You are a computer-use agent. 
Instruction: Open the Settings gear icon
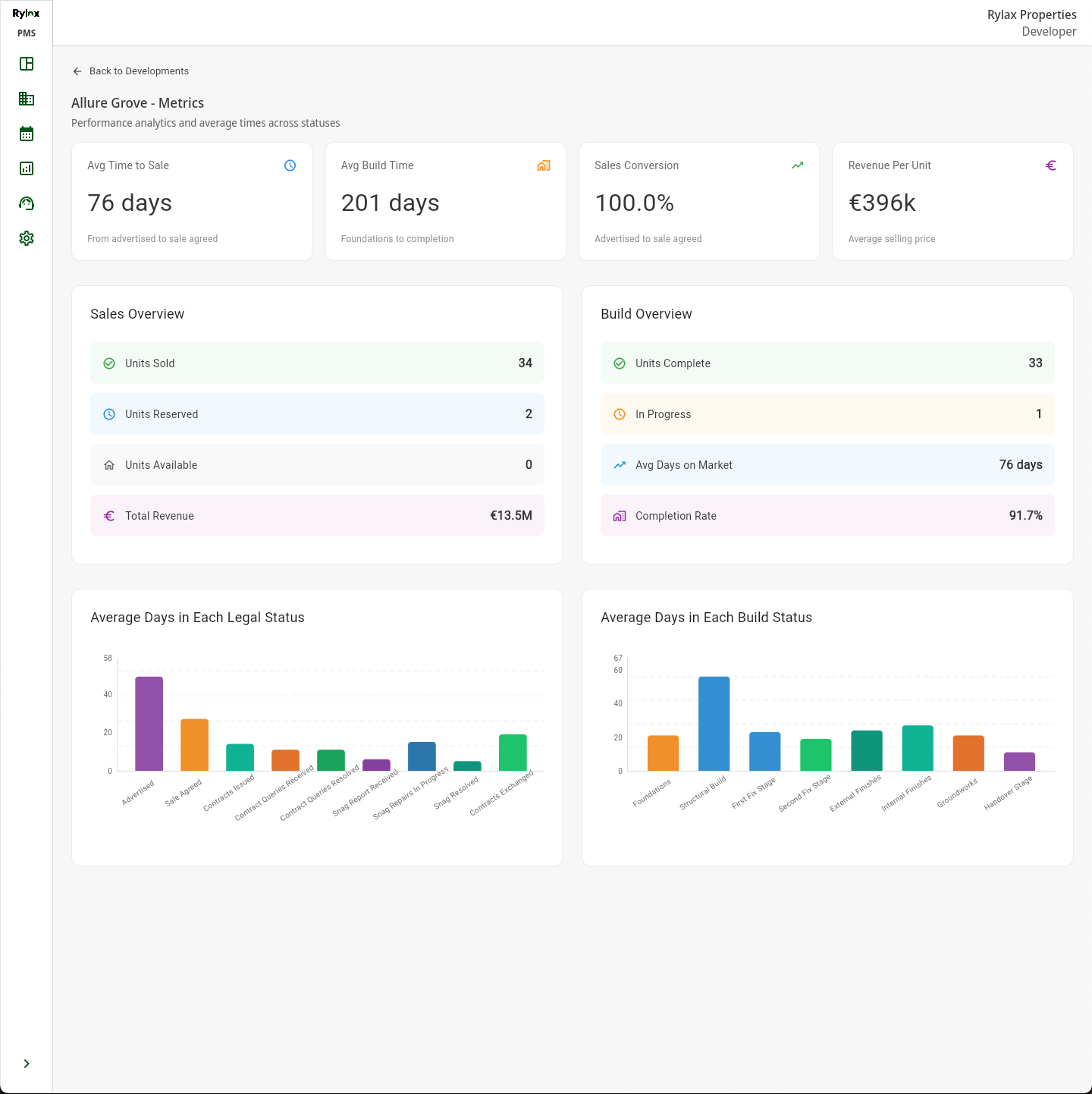point(27,238)
